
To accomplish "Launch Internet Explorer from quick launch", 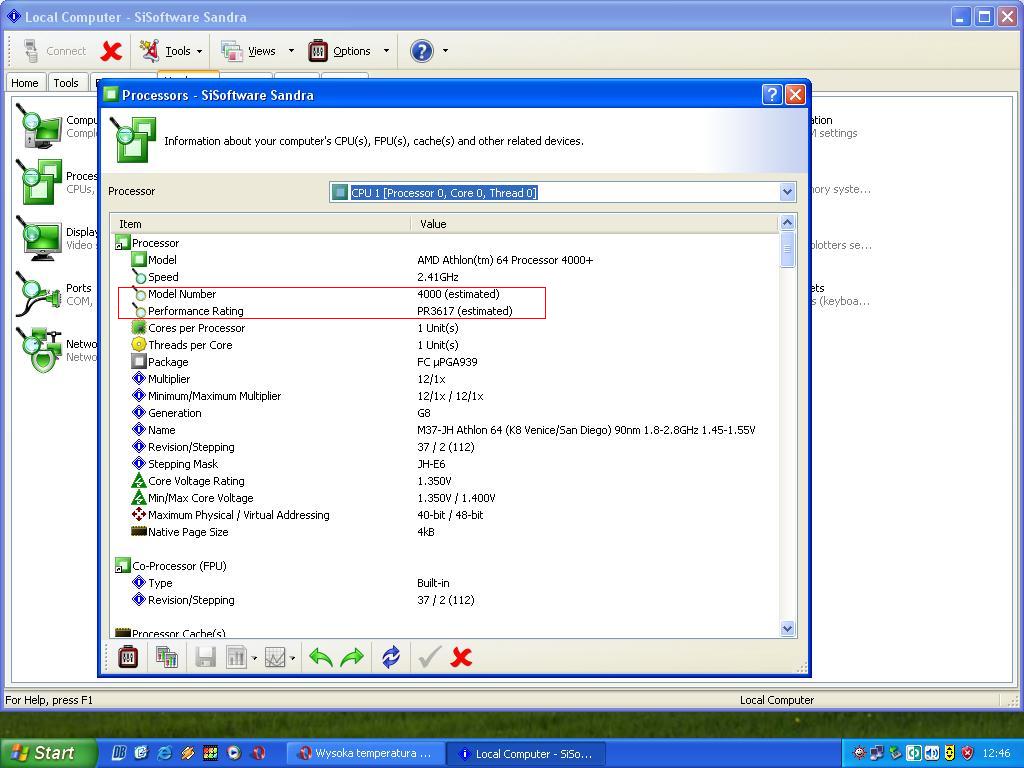I will 165,753.
